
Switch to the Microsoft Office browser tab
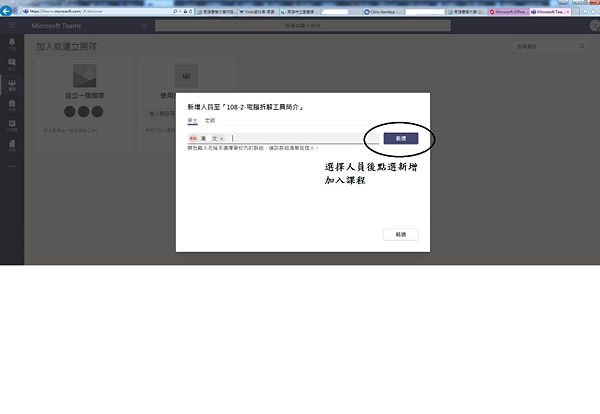tap(510, 11)
